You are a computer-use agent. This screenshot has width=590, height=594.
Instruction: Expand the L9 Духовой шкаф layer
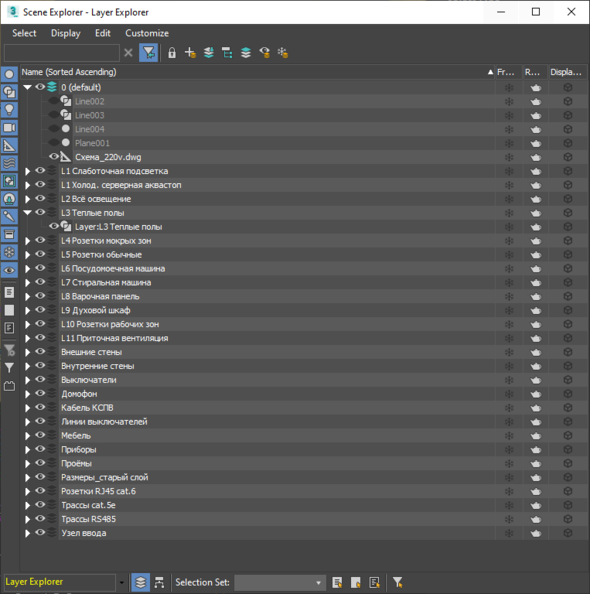(x=27, y=310)
